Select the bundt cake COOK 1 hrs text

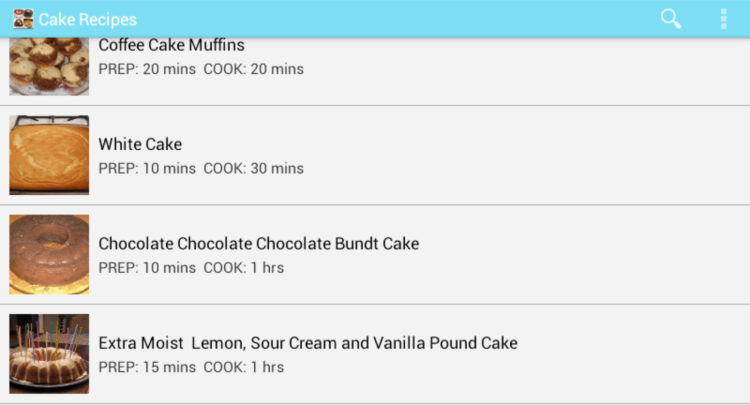(244, 267)
